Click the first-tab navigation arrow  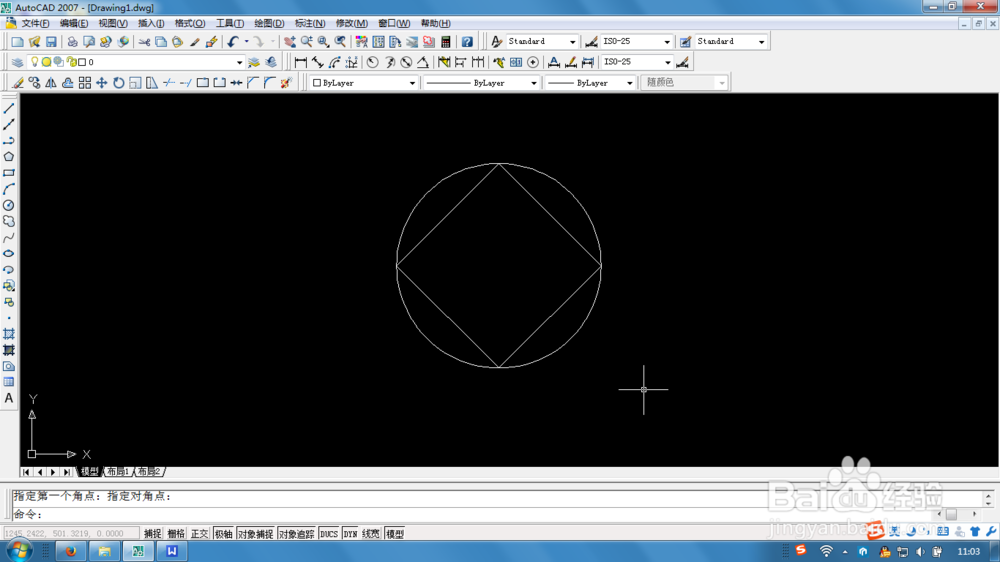pyautogui.click(x=26, y=472)
